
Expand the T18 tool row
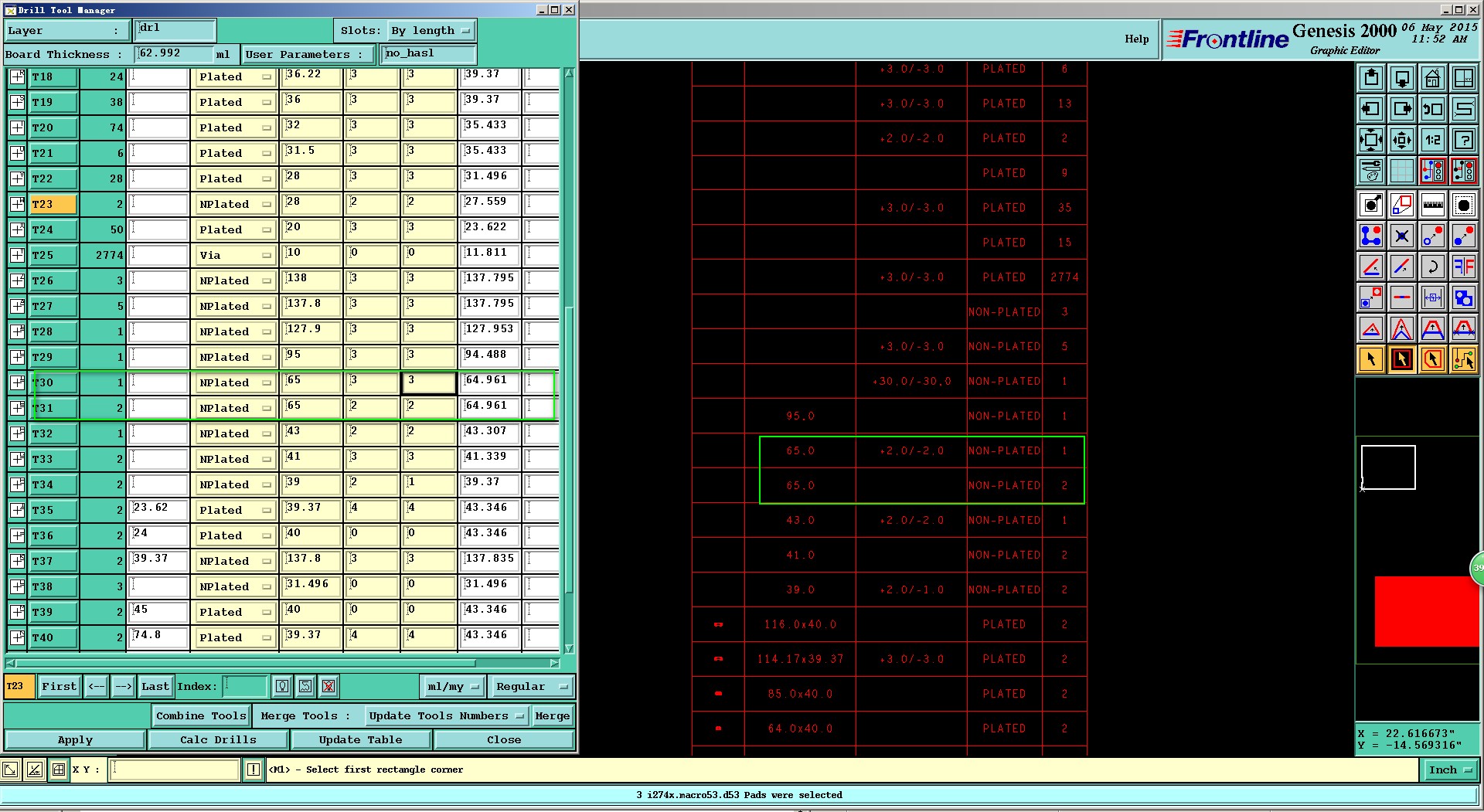tap(17, 76)
